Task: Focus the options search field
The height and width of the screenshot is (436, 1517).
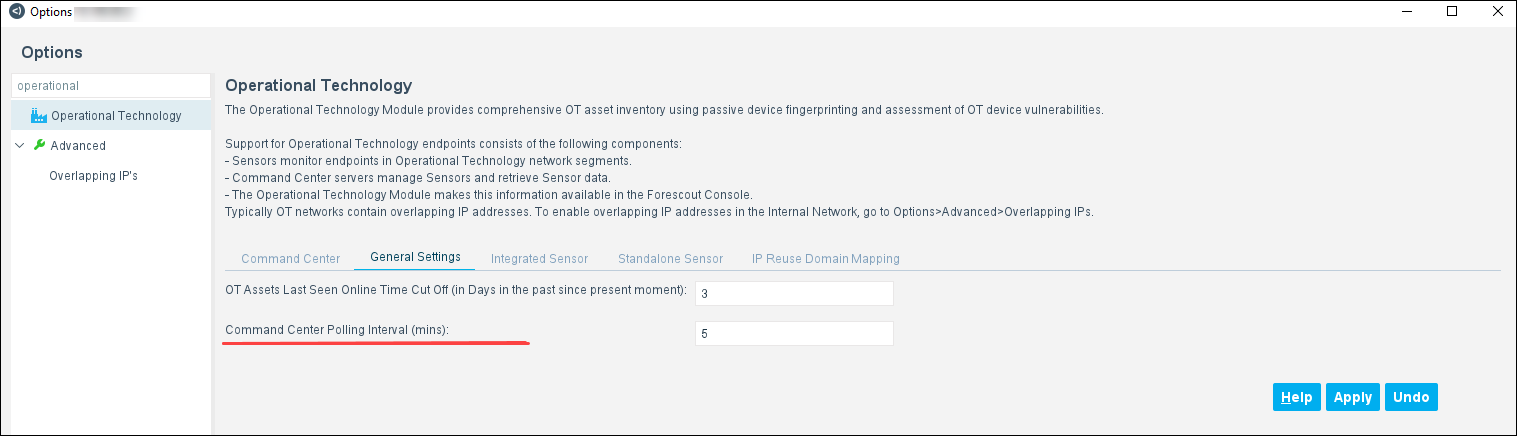Action: [x=111, y=86]
